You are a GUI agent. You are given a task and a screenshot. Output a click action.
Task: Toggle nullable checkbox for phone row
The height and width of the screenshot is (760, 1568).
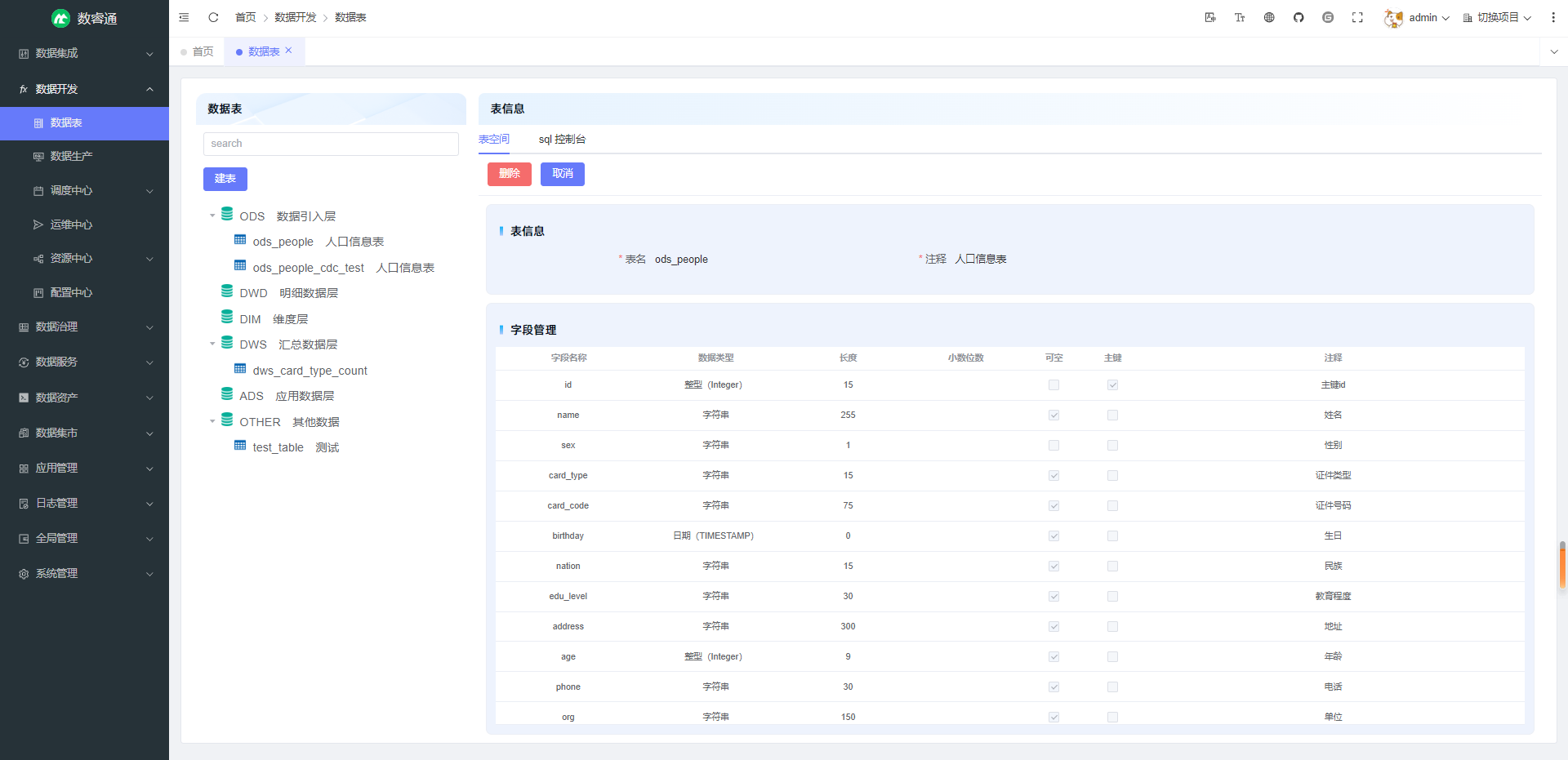pyautogui.click(x=1053, y=687)
